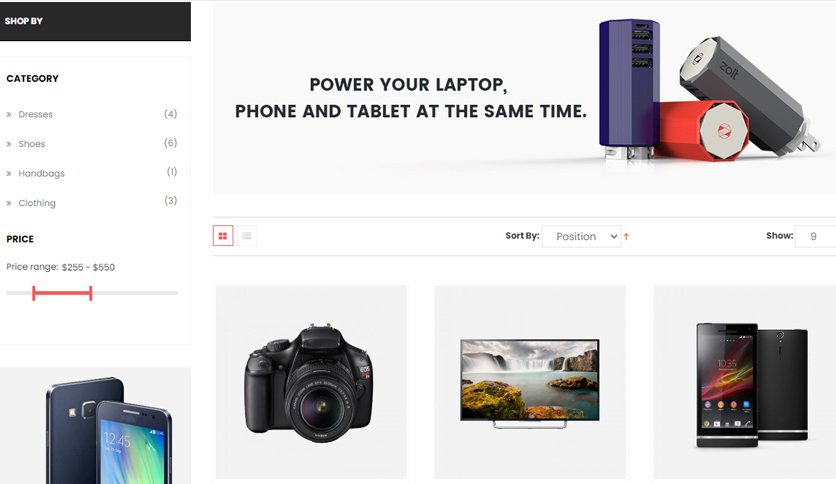Open the flat-screen TV product thumbnail
This screenshot has height=484, width=836.
[530, 382]
